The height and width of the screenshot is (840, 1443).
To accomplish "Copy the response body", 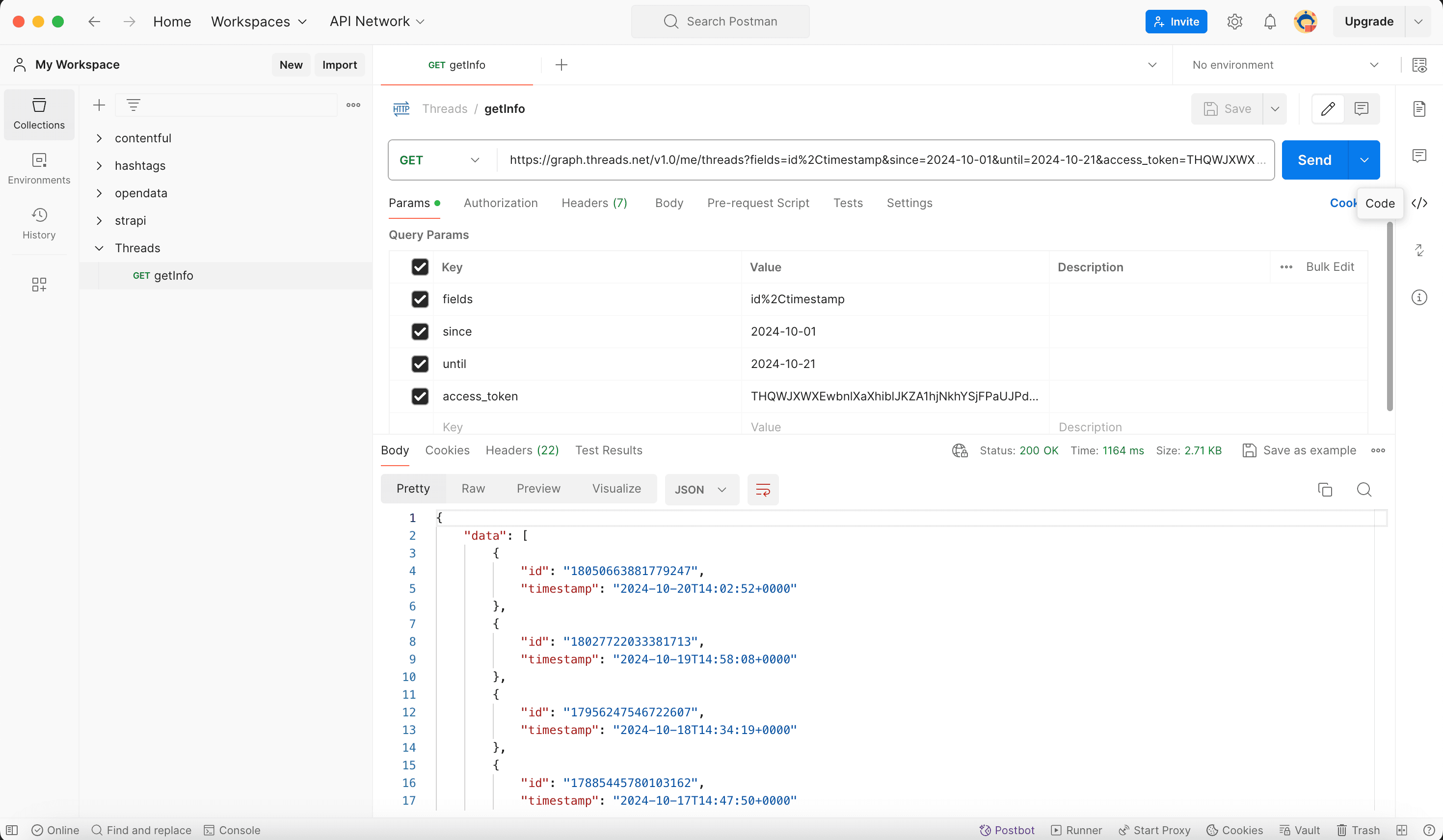I will click(x=1325, y=490).
